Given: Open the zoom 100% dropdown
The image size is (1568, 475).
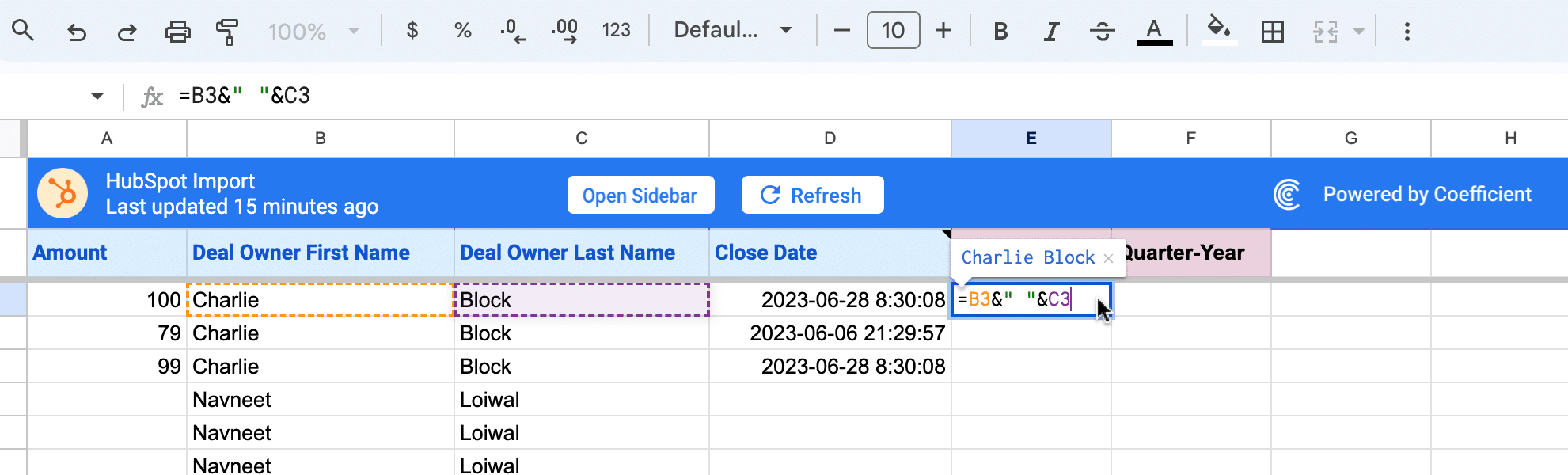Looking at the screenshot, I should pyautogui.click(x=314, y=32).
